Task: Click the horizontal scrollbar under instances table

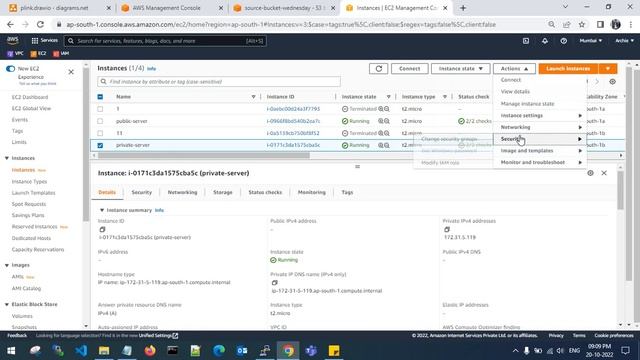Action: coord(204,156)
